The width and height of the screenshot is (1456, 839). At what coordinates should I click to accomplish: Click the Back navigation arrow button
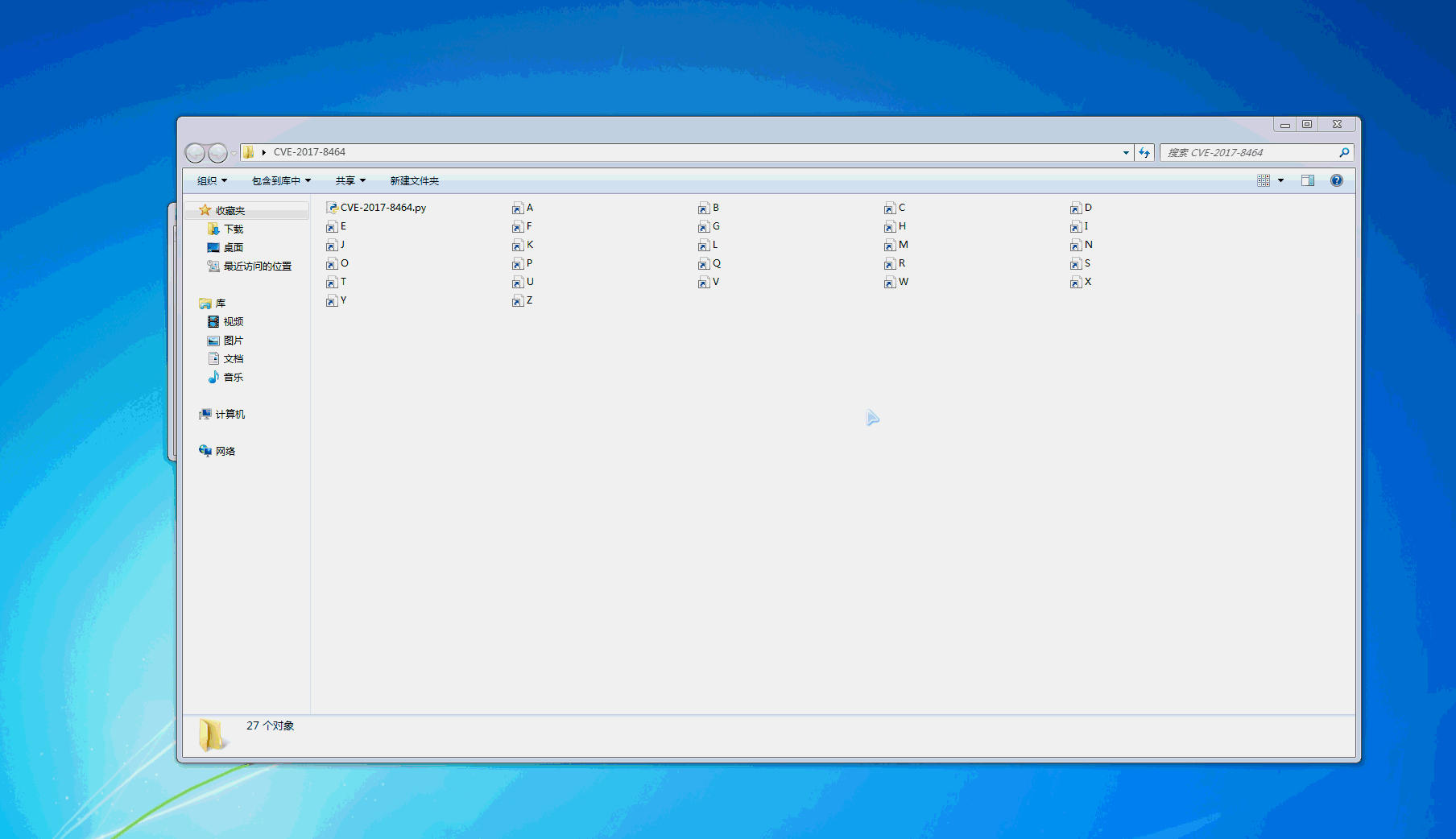(x=196, y=152)
